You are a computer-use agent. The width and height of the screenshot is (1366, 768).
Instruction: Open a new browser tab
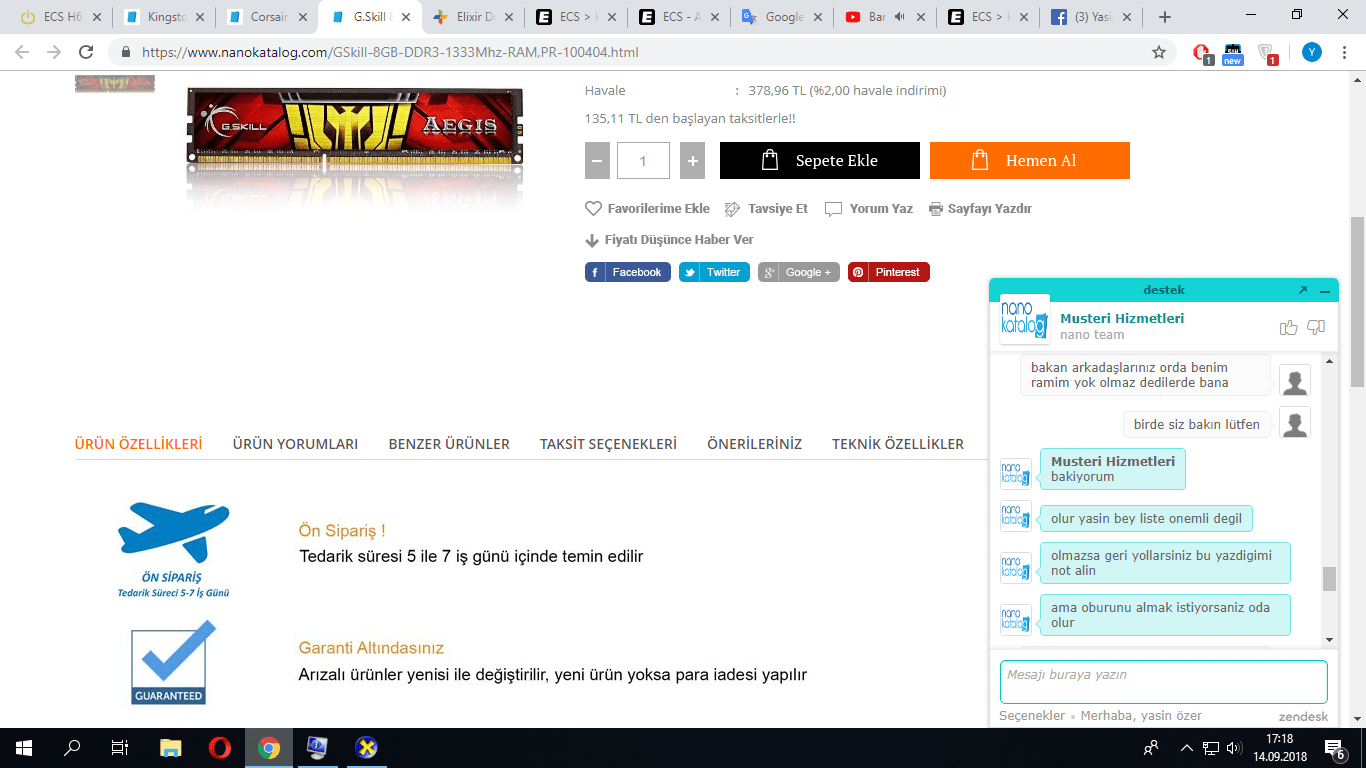click(1164, 17)
